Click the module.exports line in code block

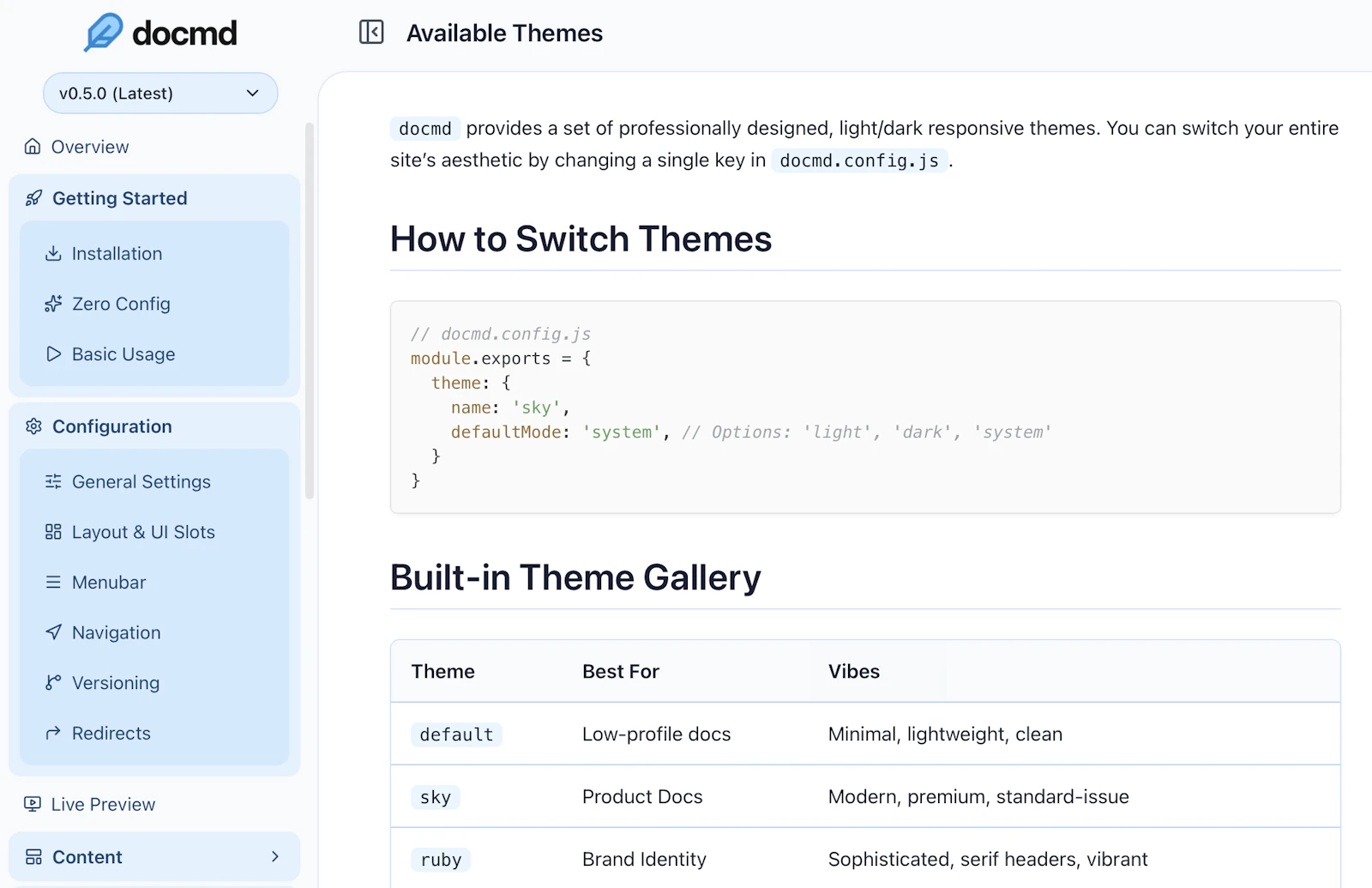501,359
